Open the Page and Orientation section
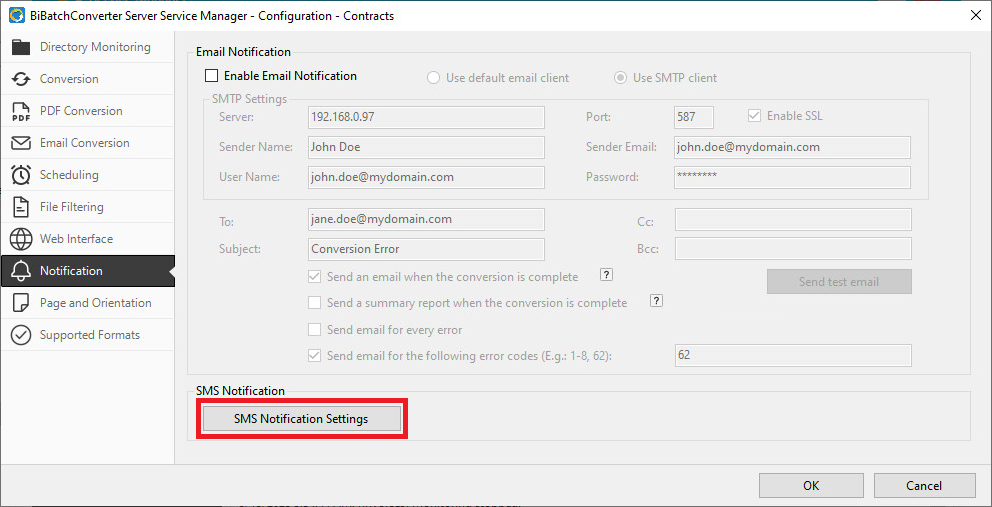This screenshot has height=507, width=992. tap(95, 303)
